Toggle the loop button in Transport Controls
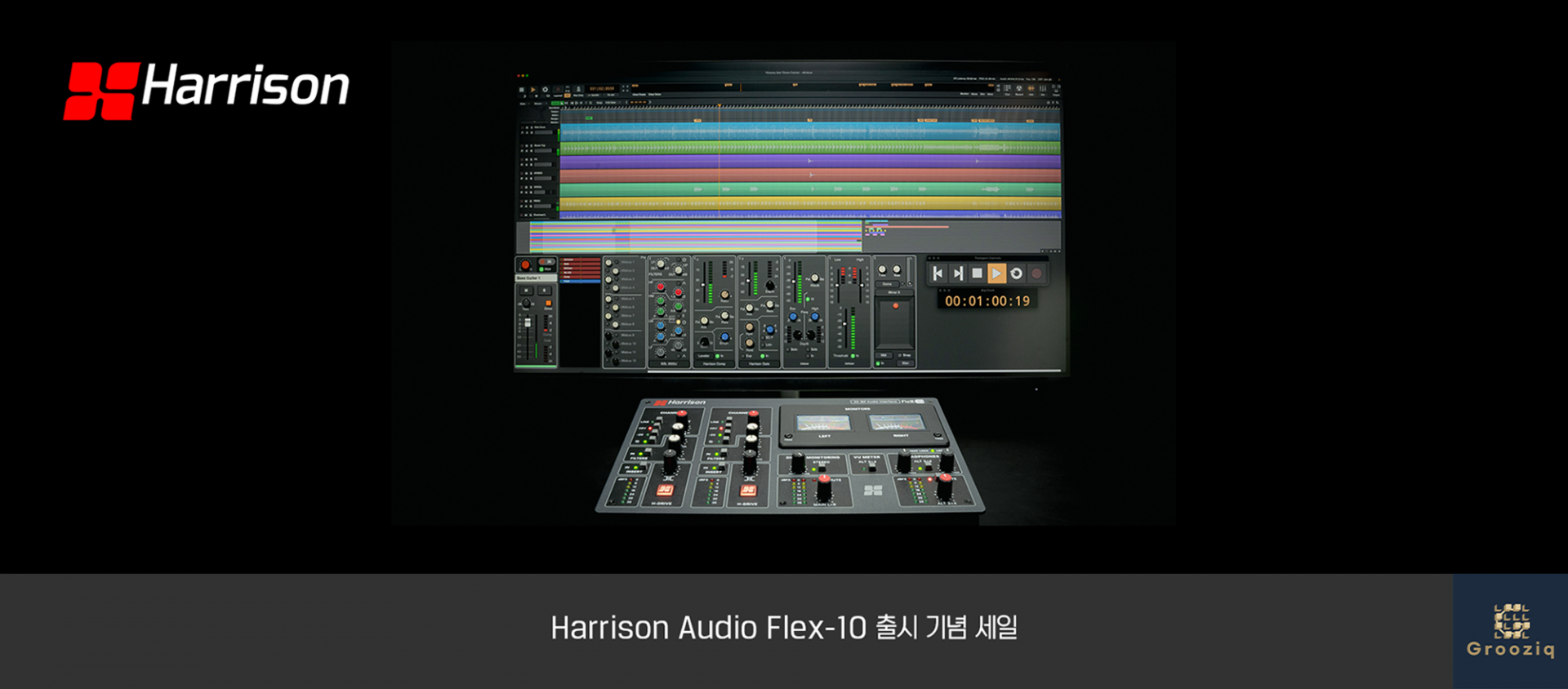The height and width of the screenshot is (689, 1568). point(1017,273)
